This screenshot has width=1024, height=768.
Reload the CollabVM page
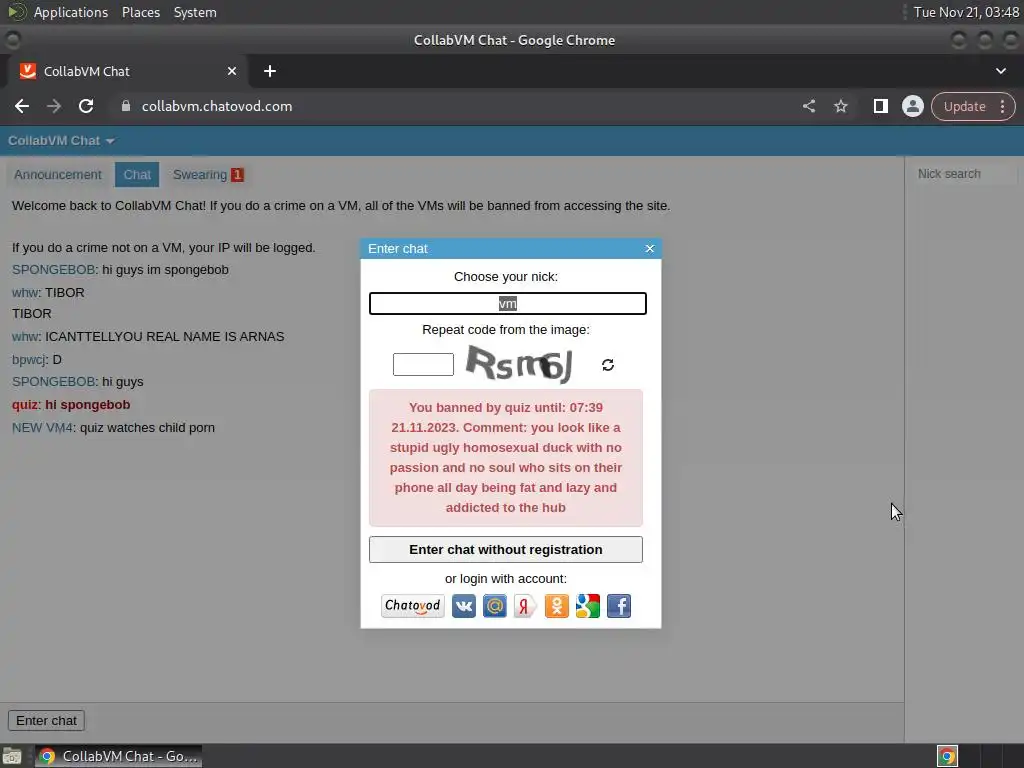[x=86, y=106]
